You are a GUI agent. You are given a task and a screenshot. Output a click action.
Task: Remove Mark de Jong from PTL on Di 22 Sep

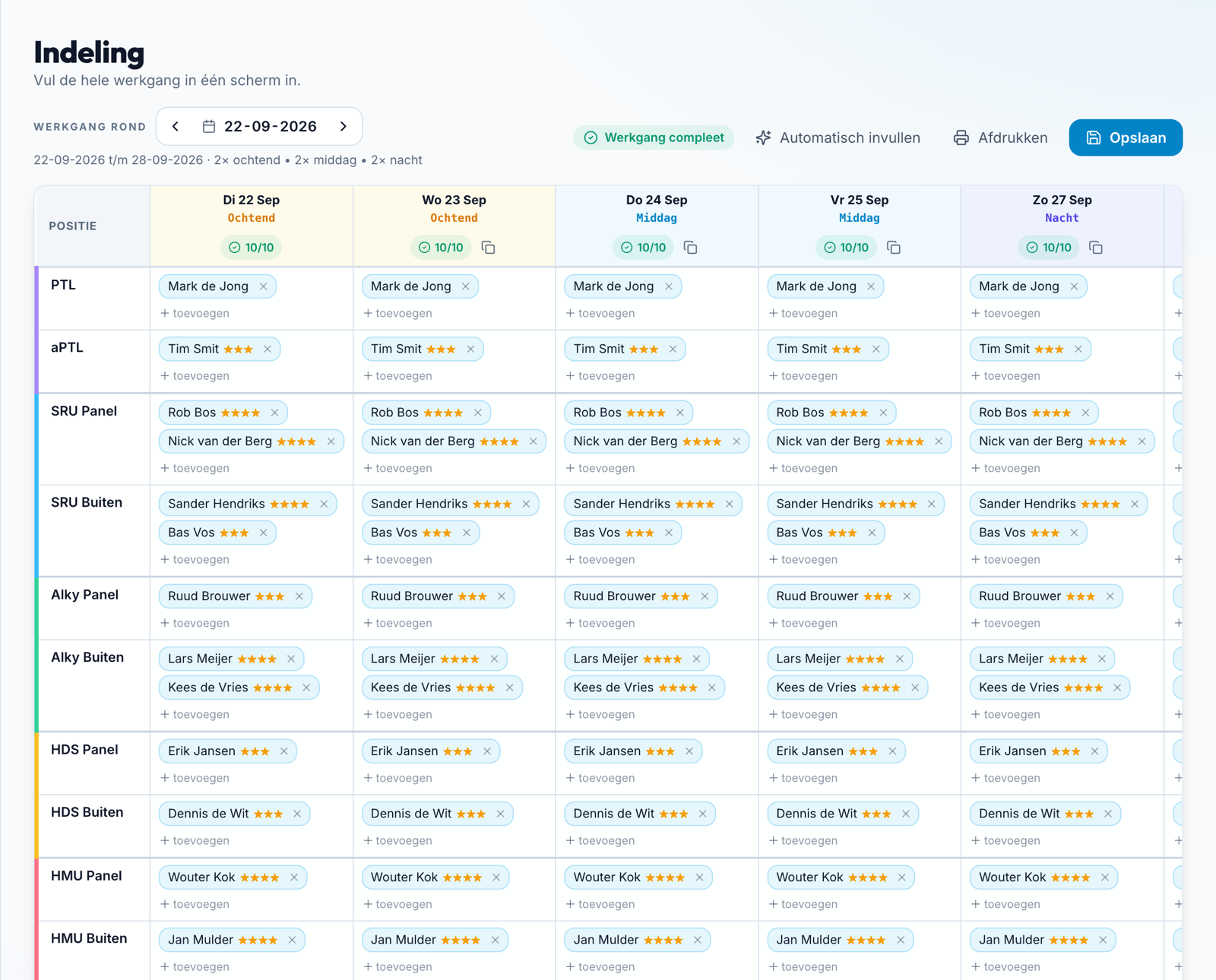(x=263, y=286)
